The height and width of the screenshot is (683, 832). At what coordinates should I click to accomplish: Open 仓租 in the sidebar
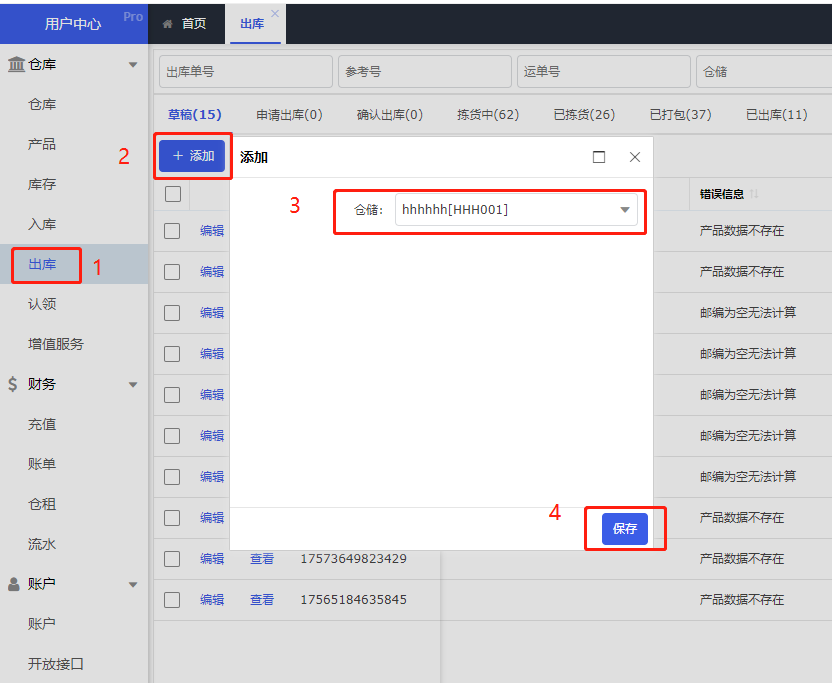click(x=42, y=504)
